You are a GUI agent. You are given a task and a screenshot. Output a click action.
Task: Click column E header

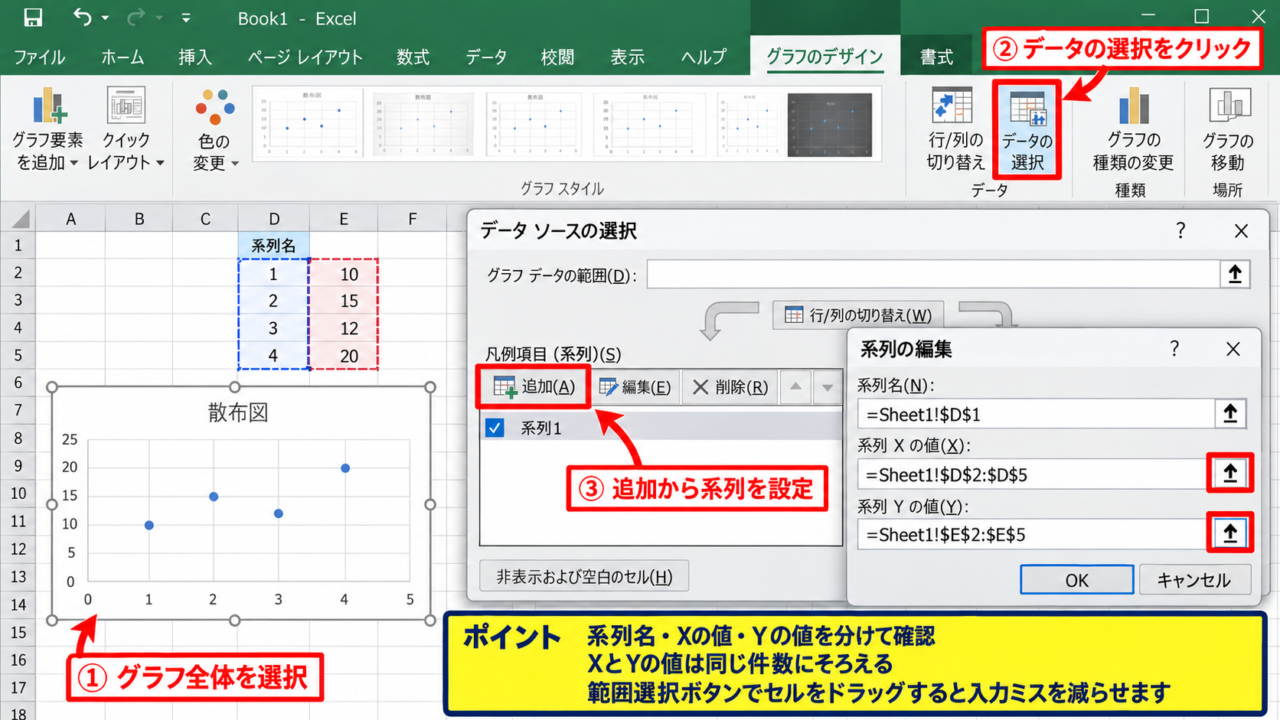[343, 218]
